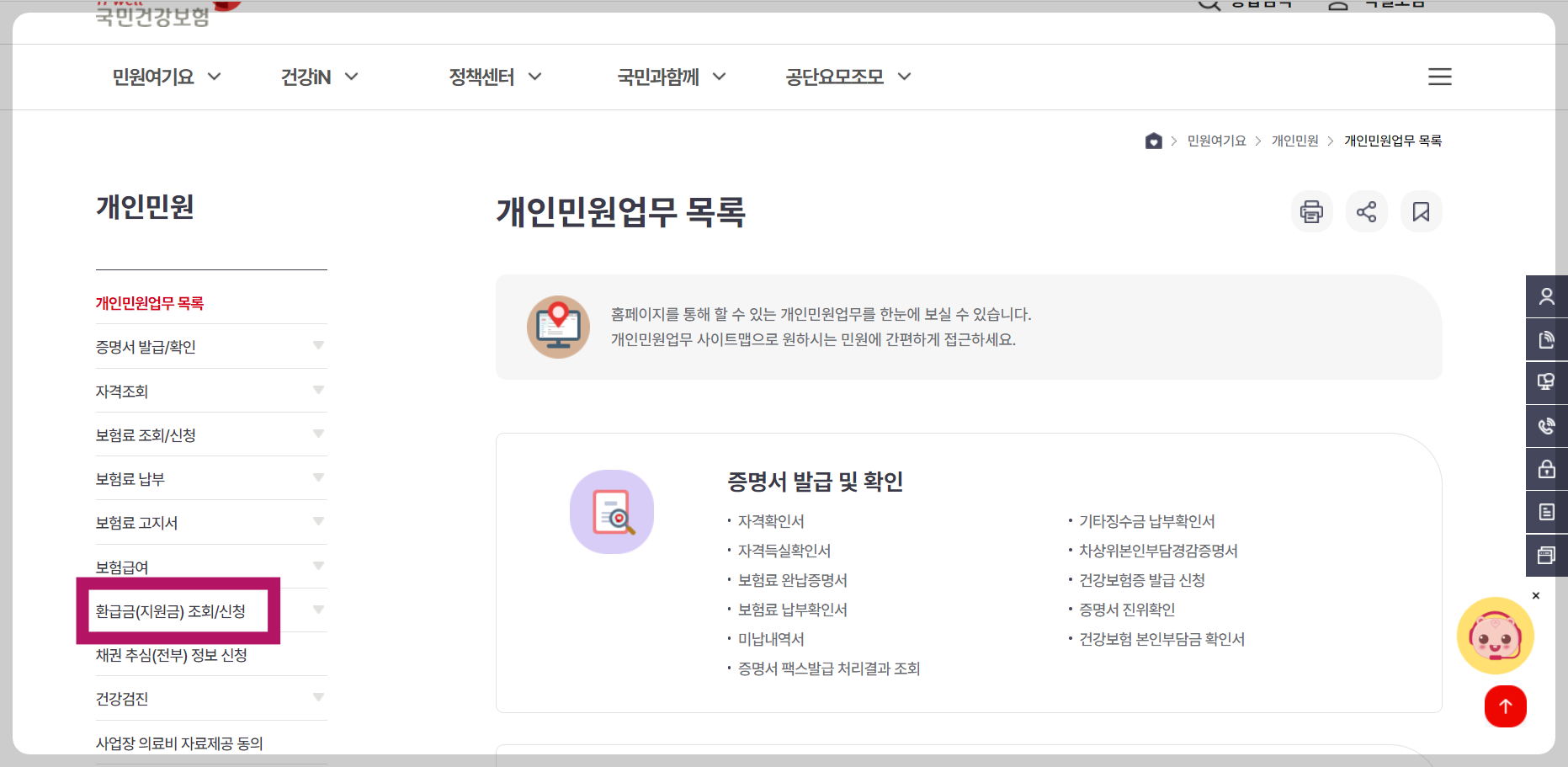Close the chatbot mascot popup
The image size is (1568, 767).
point(1536,595)
